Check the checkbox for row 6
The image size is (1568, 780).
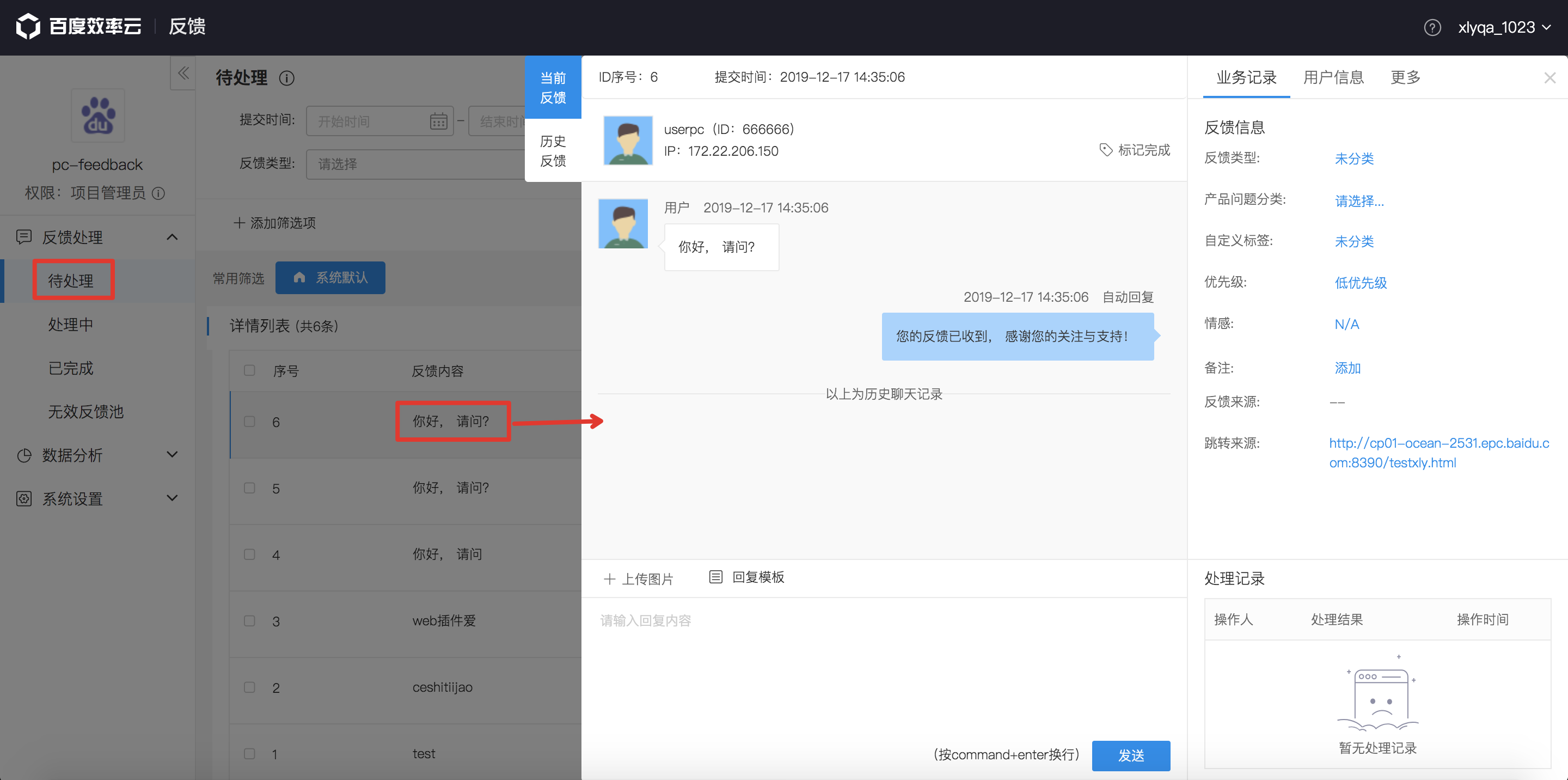click(x=249, y=422)
